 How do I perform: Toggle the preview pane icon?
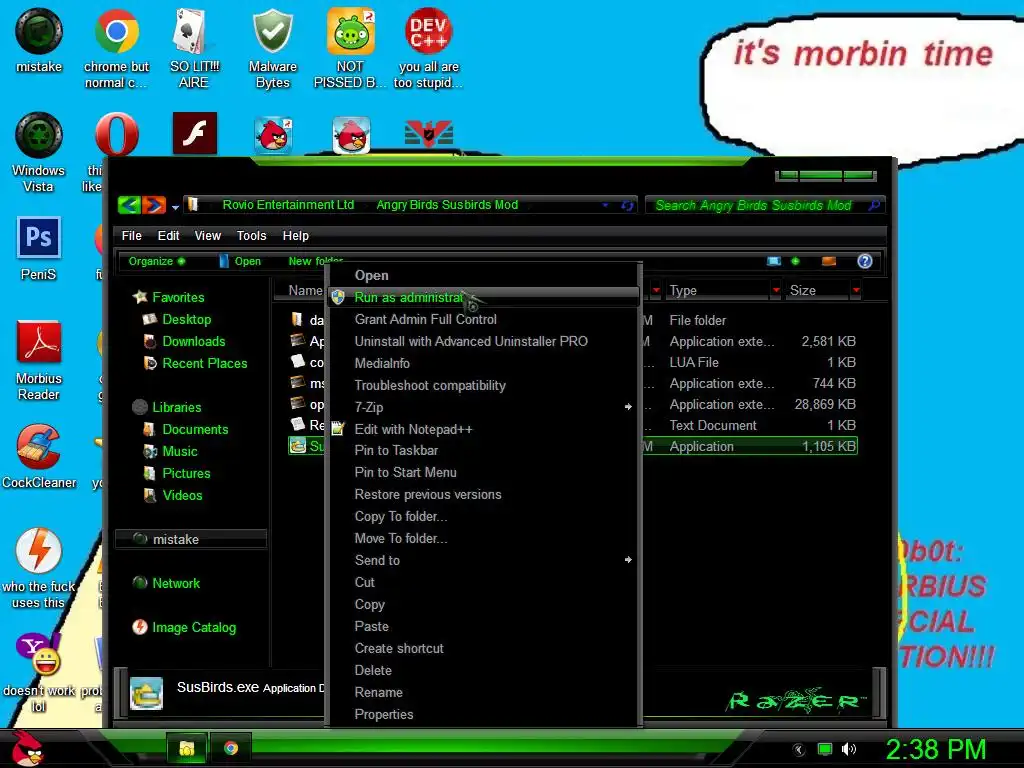pos(829,261)
